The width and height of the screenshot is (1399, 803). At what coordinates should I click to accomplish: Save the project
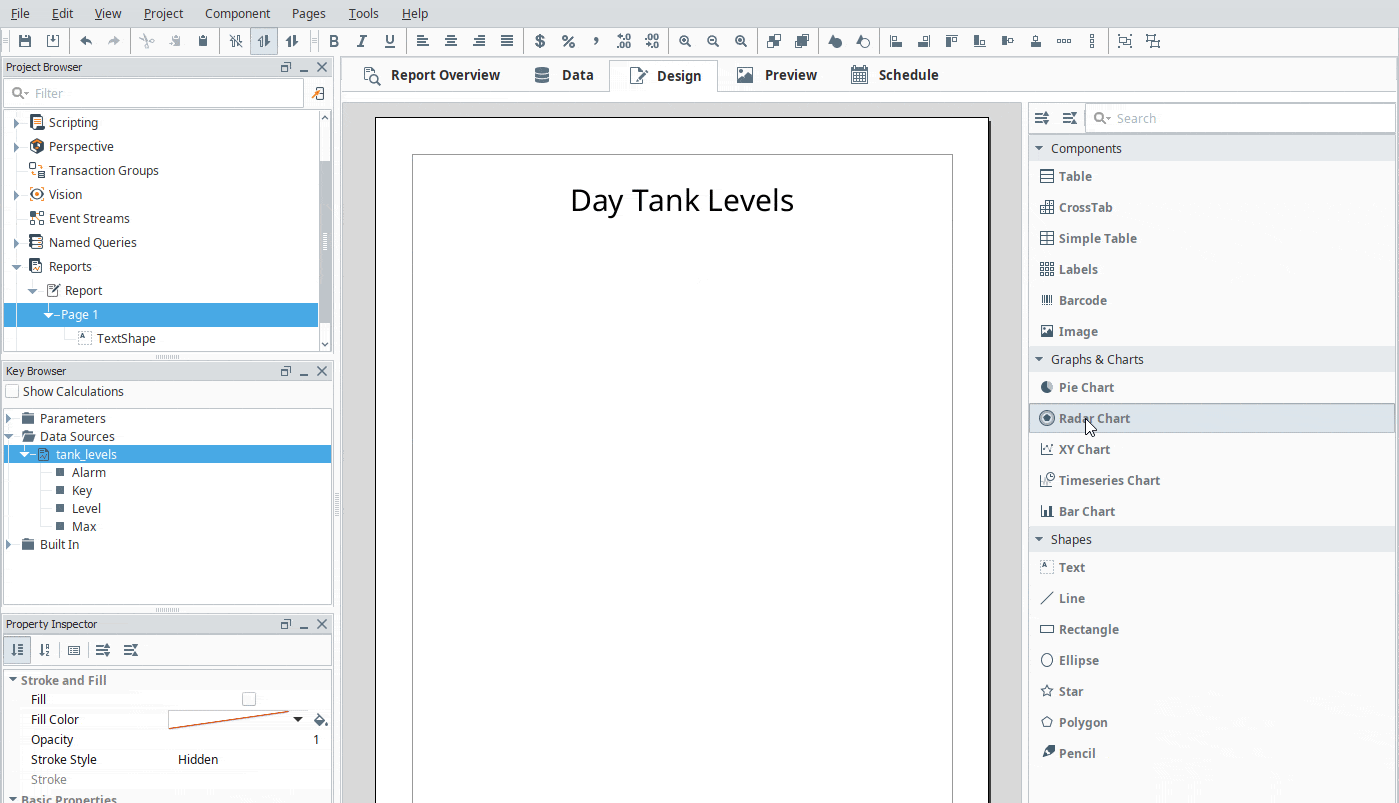[24, 41]
